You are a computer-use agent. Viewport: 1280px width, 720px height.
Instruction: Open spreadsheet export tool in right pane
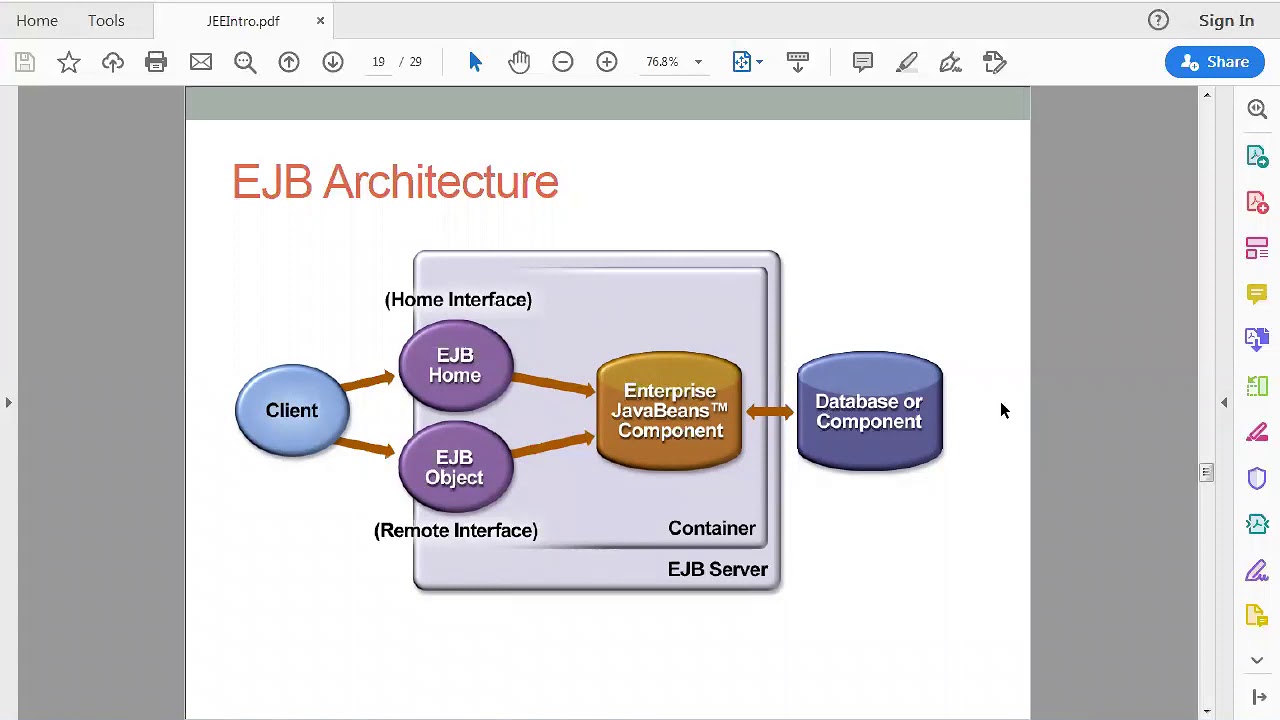point(1257,386)
